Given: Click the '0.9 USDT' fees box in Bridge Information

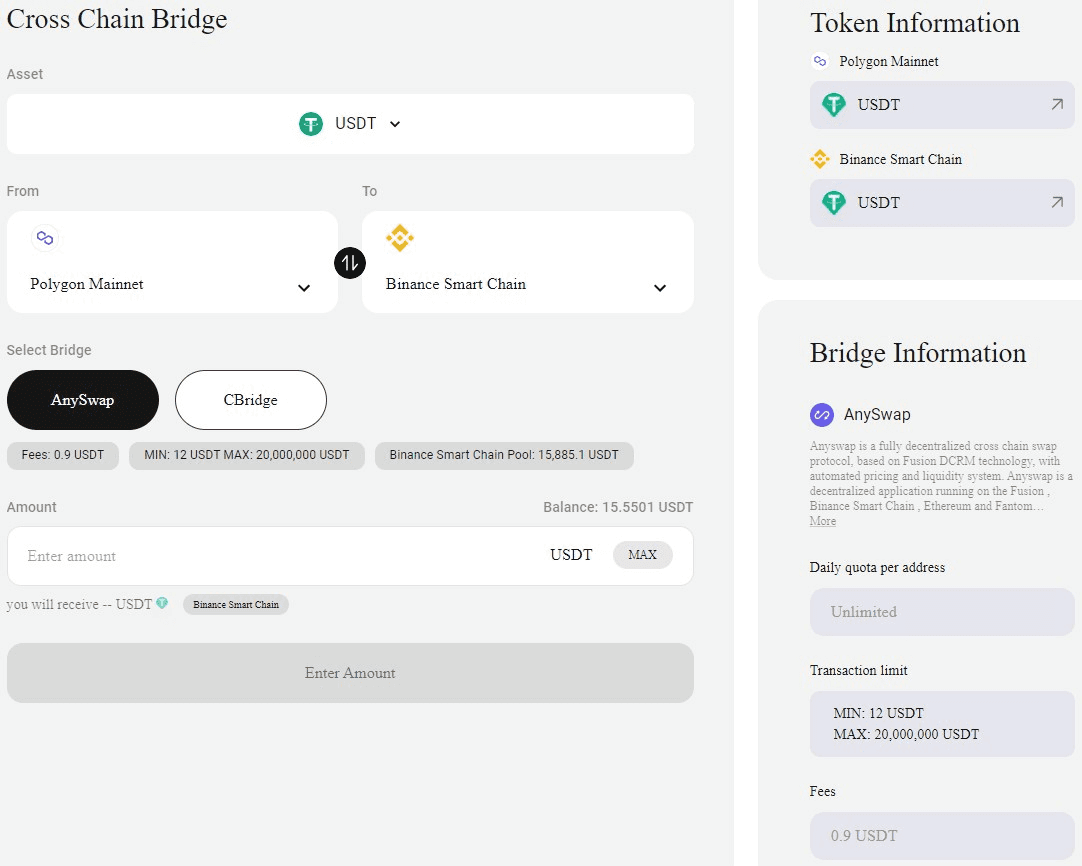Looking at the screenshot, I should [942, 836].
